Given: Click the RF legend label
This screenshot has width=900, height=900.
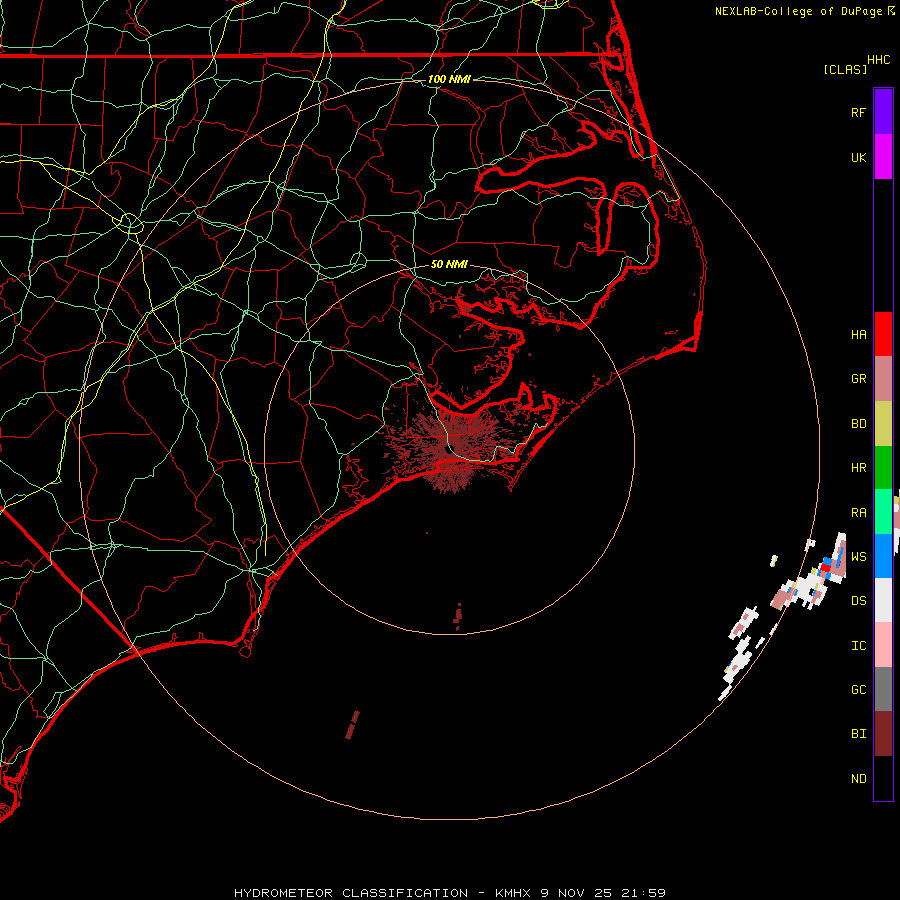Looking at the screenshot, I should 858,112.
